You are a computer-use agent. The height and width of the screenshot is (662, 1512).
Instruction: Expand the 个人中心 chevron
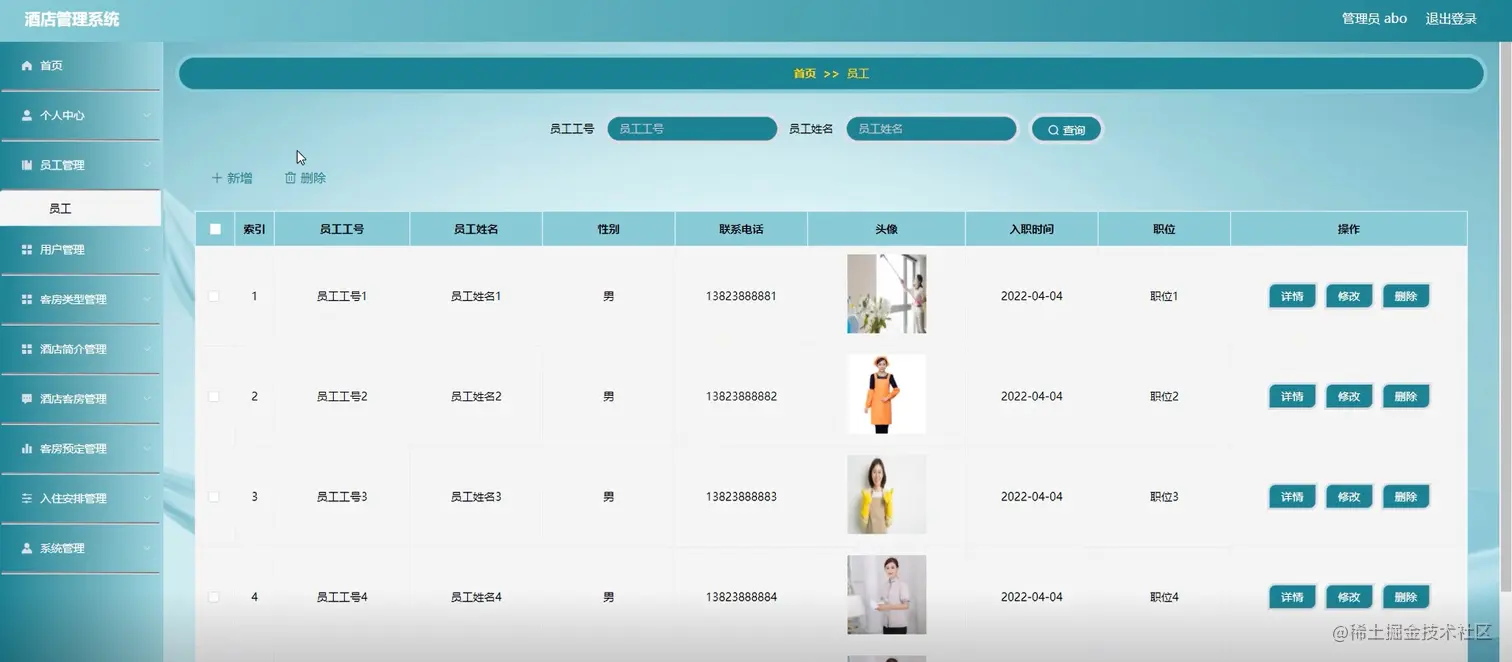click(x=146, y=116)
